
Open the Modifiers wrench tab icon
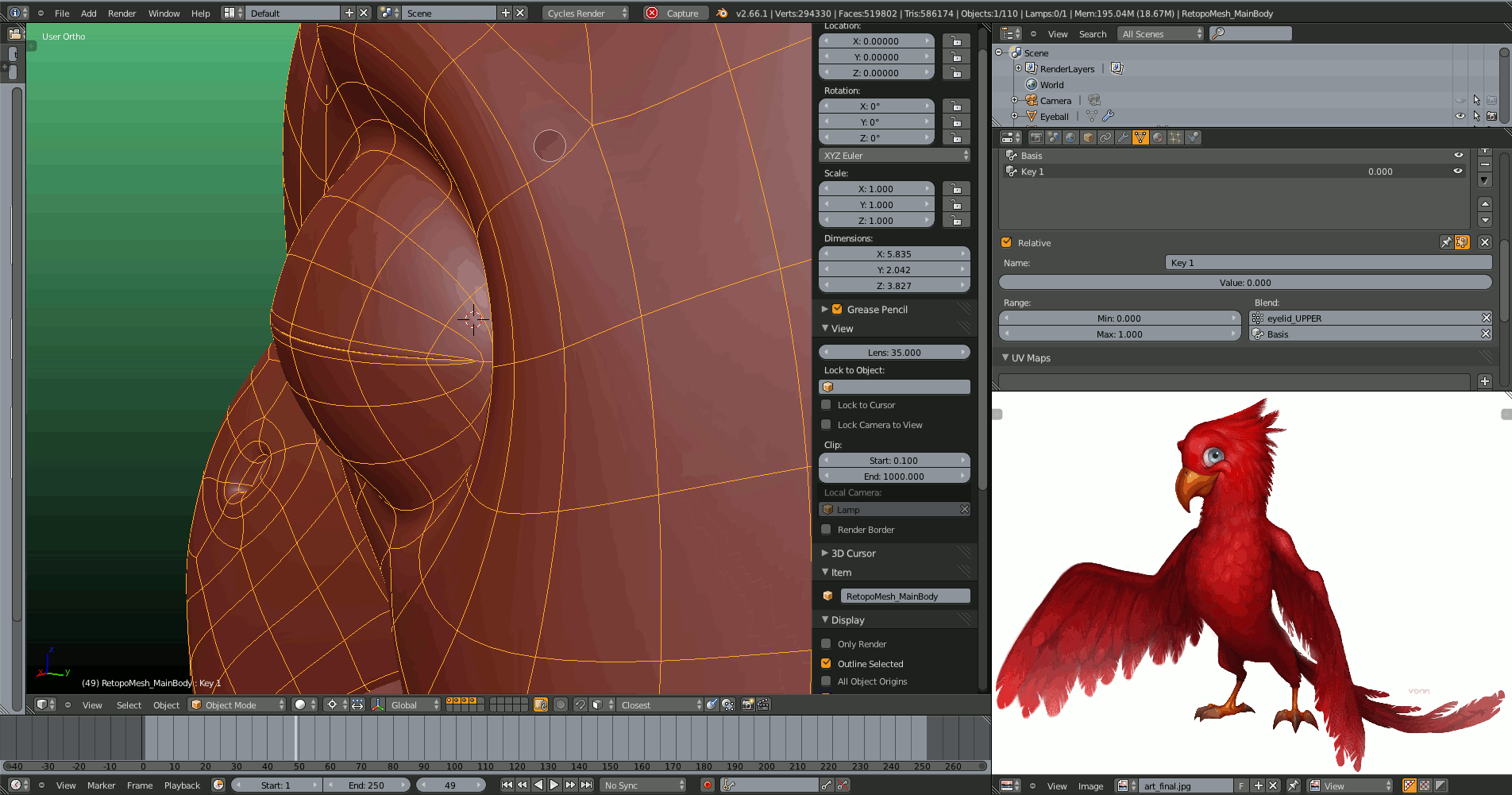[1123, 137]
